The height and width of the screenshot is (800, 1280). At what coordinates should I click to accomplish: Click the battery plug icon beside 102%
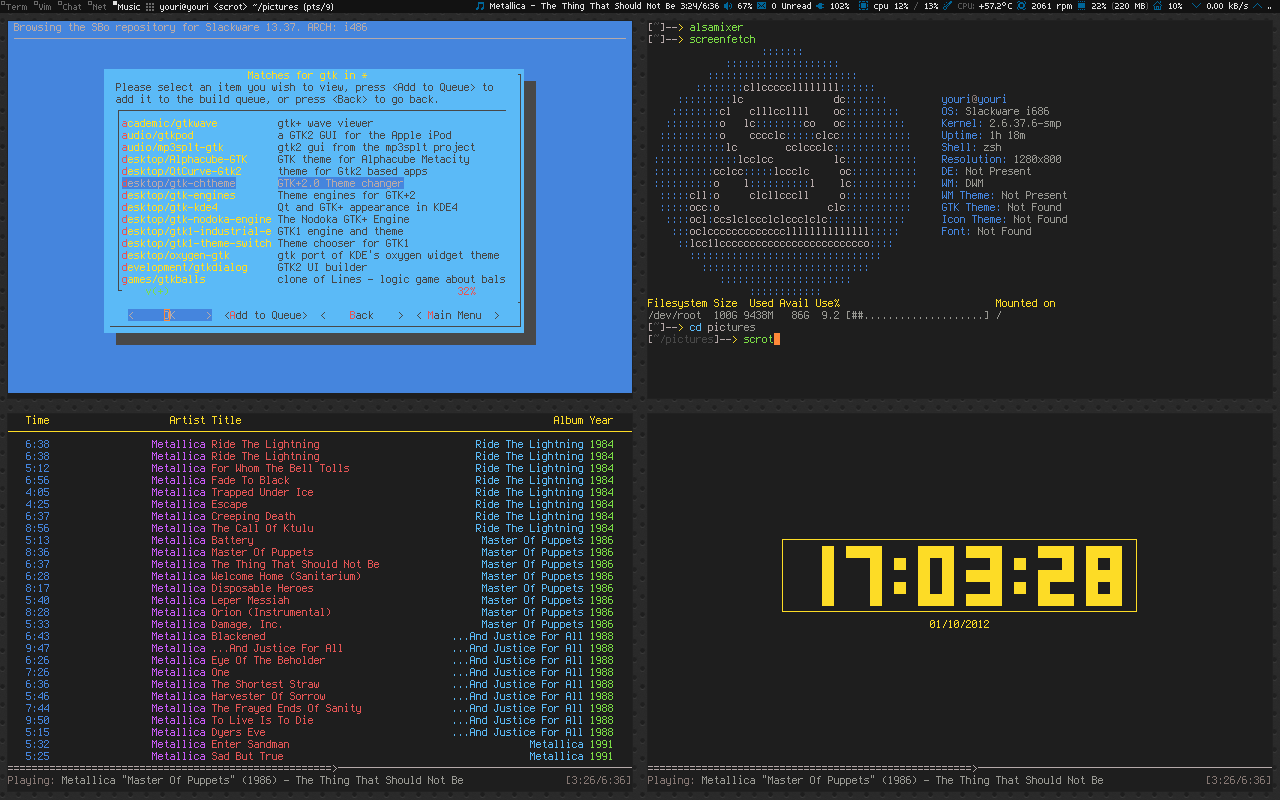(821, 6)
